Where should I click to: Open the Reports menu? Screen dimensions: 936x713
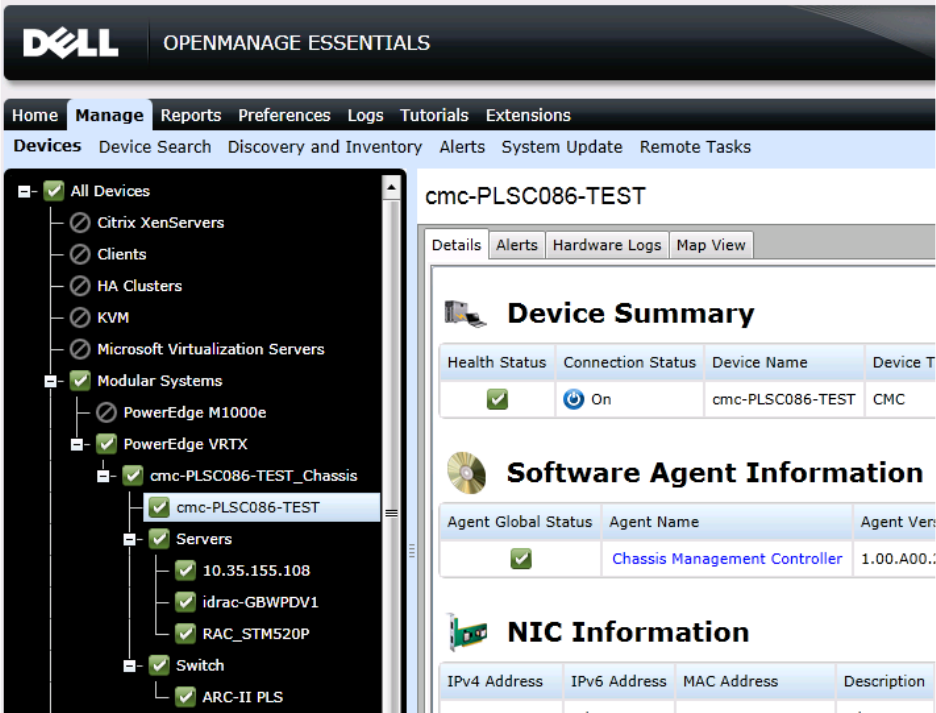[191, 115]
